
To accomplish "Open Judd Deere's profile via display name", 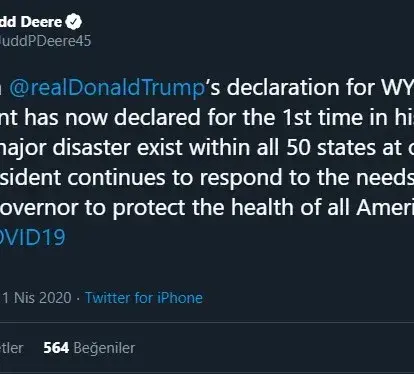I will click(31, 22).
